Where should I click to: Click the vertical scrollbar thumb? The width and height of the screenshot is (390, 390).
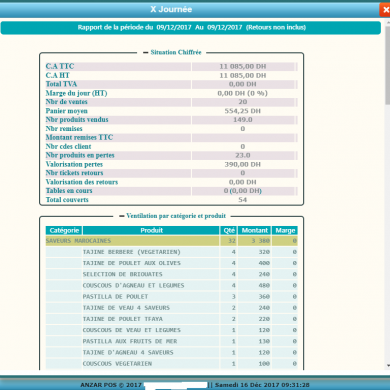(388, 65)
